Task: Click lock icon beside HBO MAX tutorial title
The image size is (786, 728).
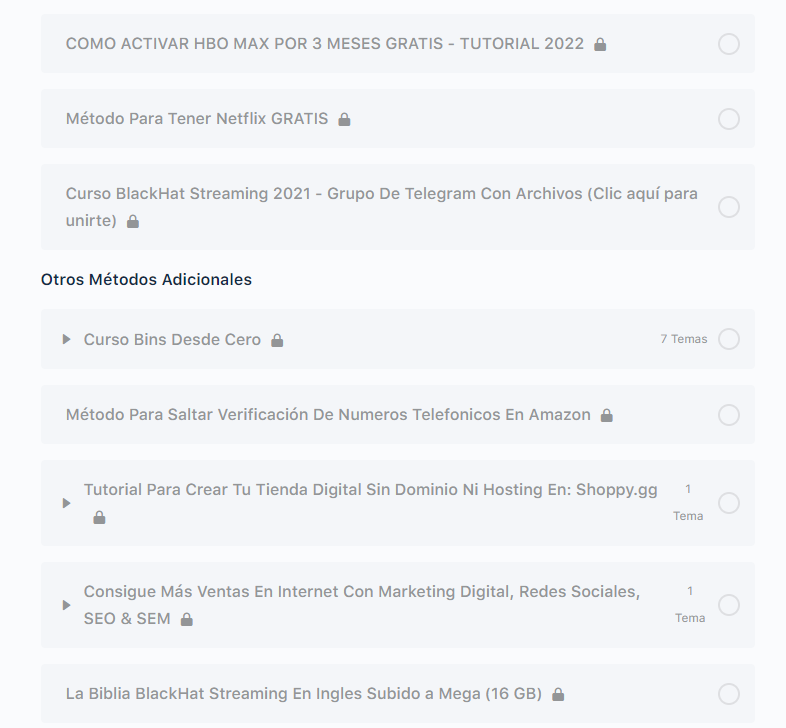Action: [600, 45]
